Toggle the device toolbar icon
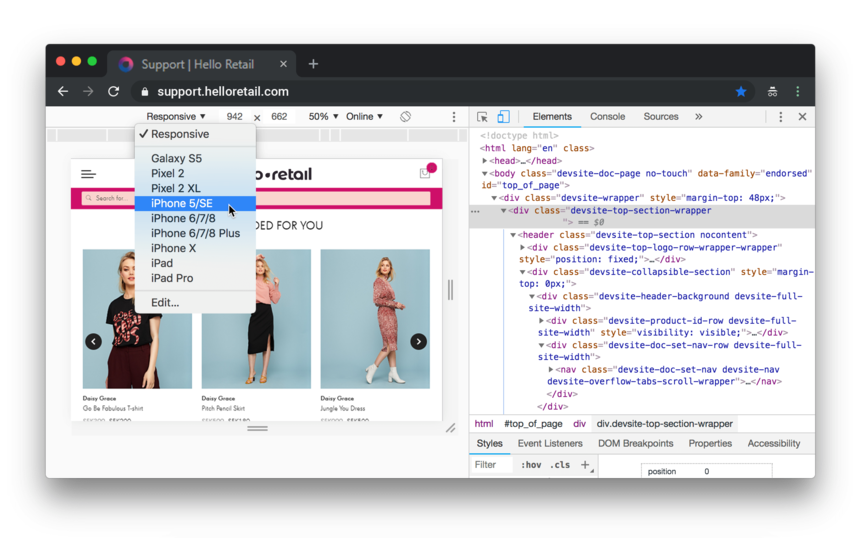Screen dimensions: 860x538 [x=503, y=117]
